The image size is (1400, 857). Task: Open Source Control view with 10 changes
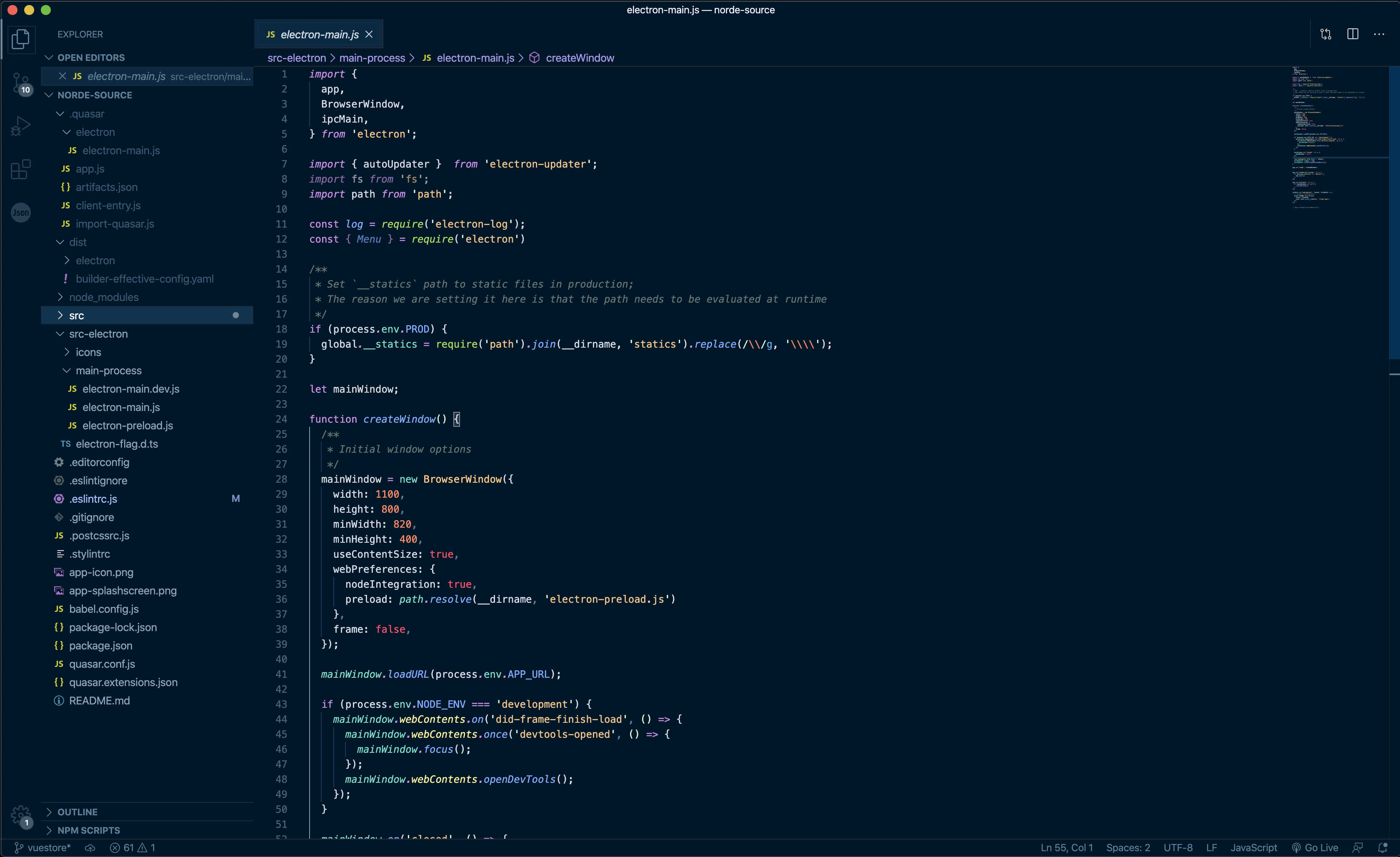(21, 83)
